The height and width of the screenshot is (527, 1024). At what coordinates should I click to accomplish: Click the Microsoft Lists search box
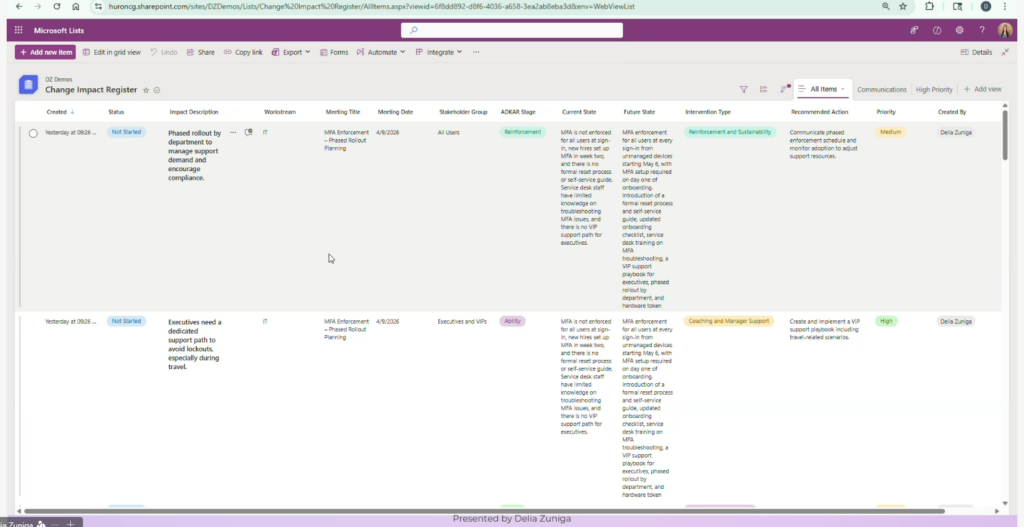tap(512, 31)
